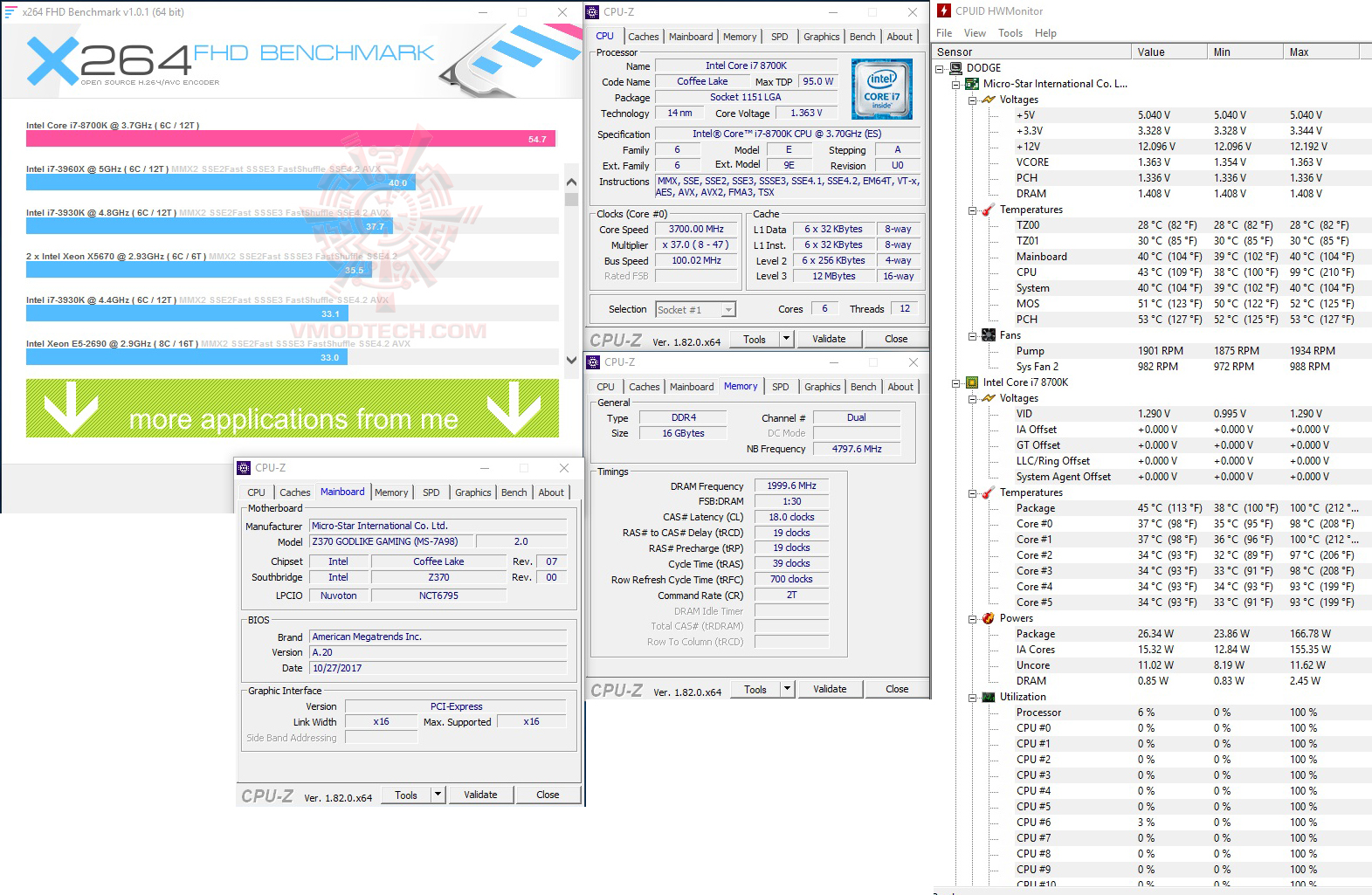
Task: Click the pink i7-8700K 54.7 result bar
Action: [291, 139]
